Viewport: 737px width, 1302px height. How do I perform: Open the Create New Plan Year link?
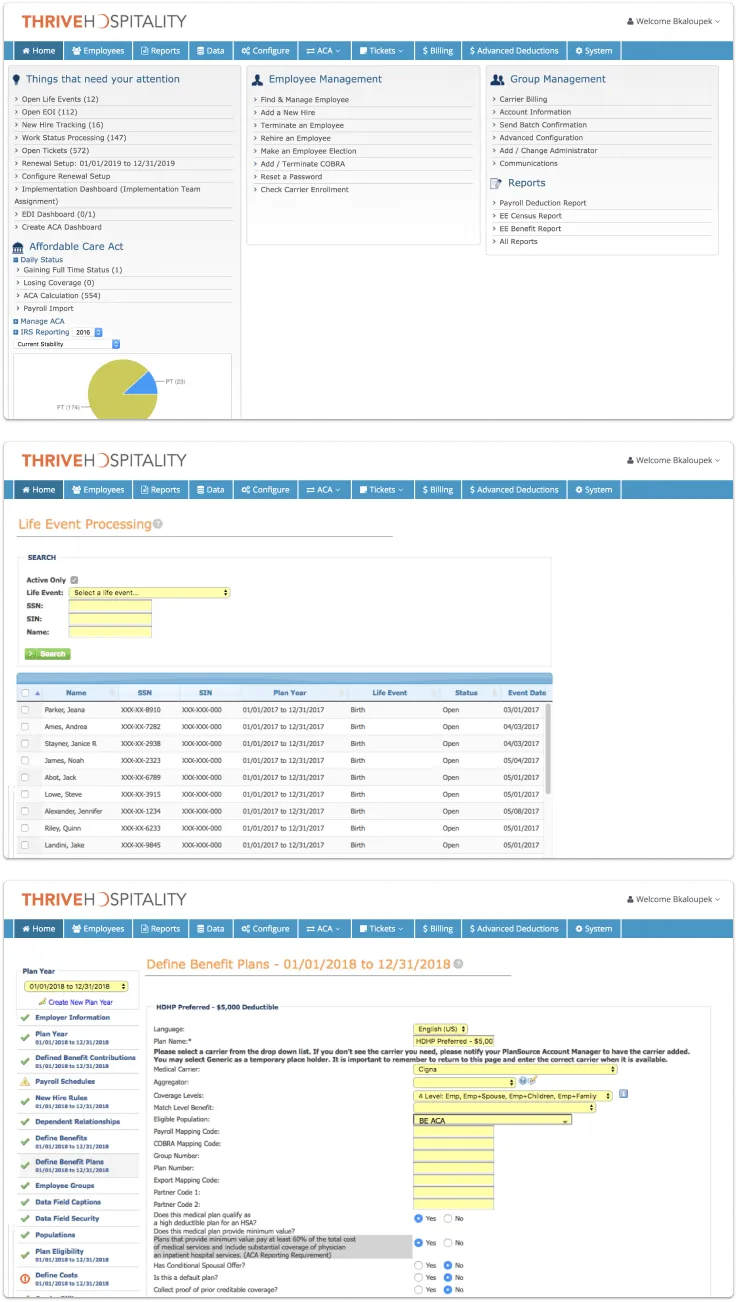pos(80,1002)
